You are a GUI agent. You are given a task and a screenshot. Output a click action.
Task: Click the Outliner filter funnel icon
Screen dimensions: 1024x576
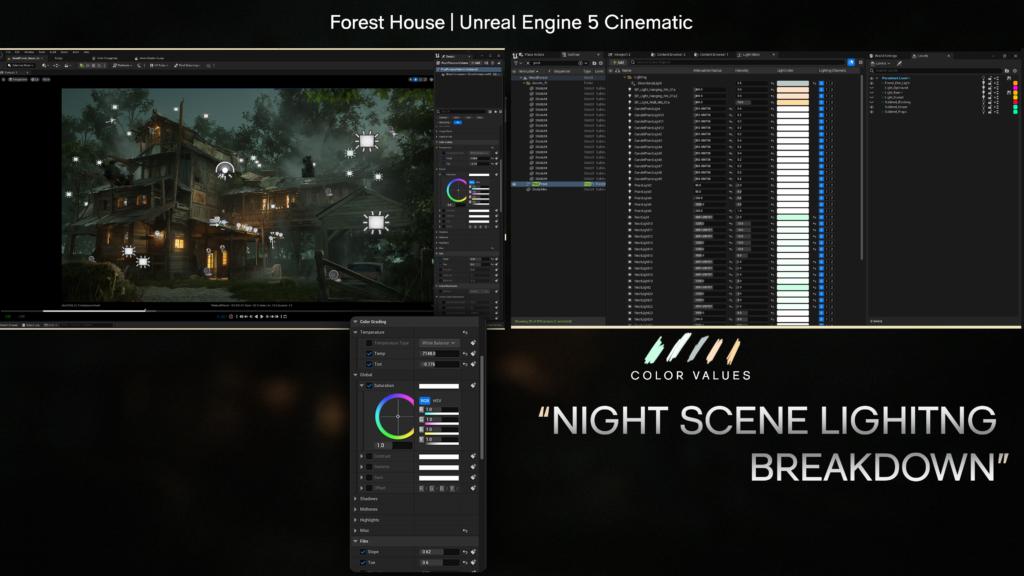coord(516,64)
